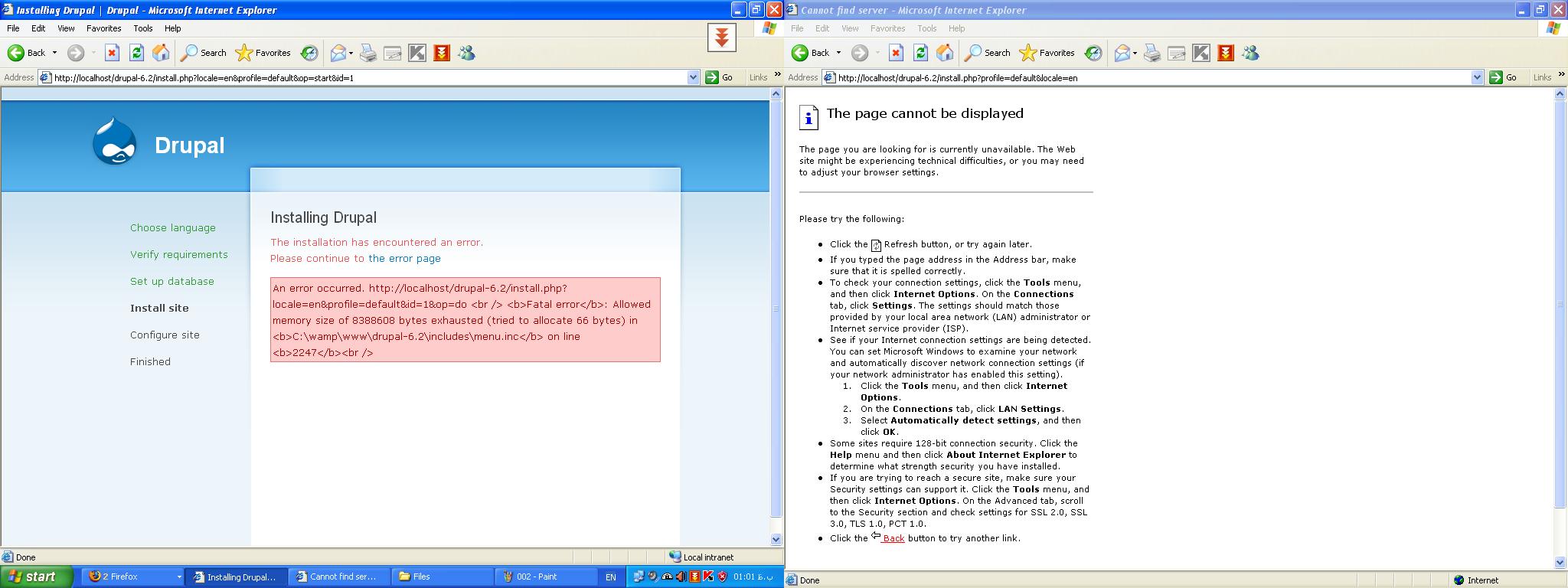Click 'Local intranet' zone in the status bar
Screen dimensions: 1568x588
[x=701, y=557]
